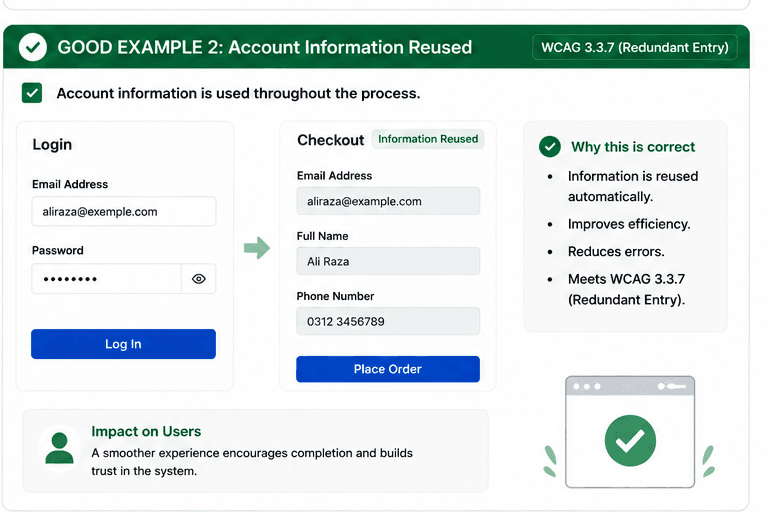Select the Checkout email address field
The height and width of the screenshot is (512, 768).
[388, 201]
